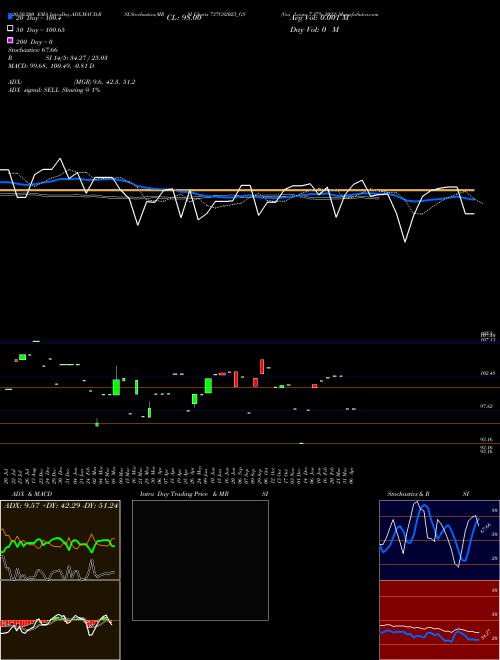The height and width of the screenshot is (660, 500).
Task: Click the blue Stochastics chart panel
Action: click(439, 540)
